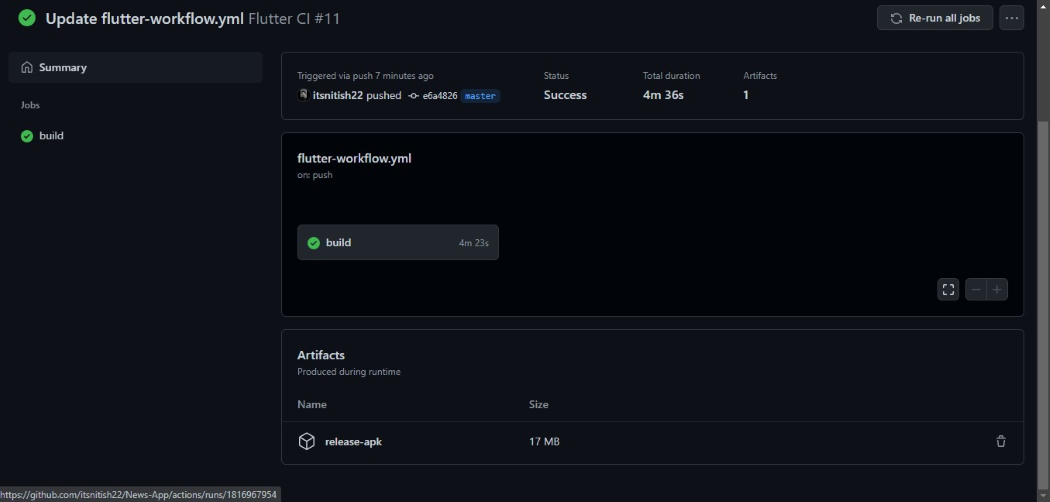The width and height of the screenshot is (1050, 502).
Task: Click the Re-run all jobs button
Action: coord(935,18)
